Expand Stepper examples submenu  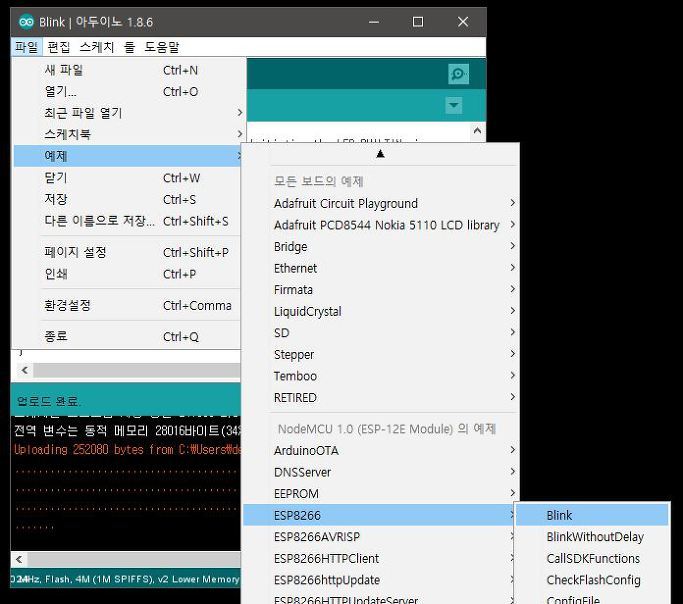[381, 354]
